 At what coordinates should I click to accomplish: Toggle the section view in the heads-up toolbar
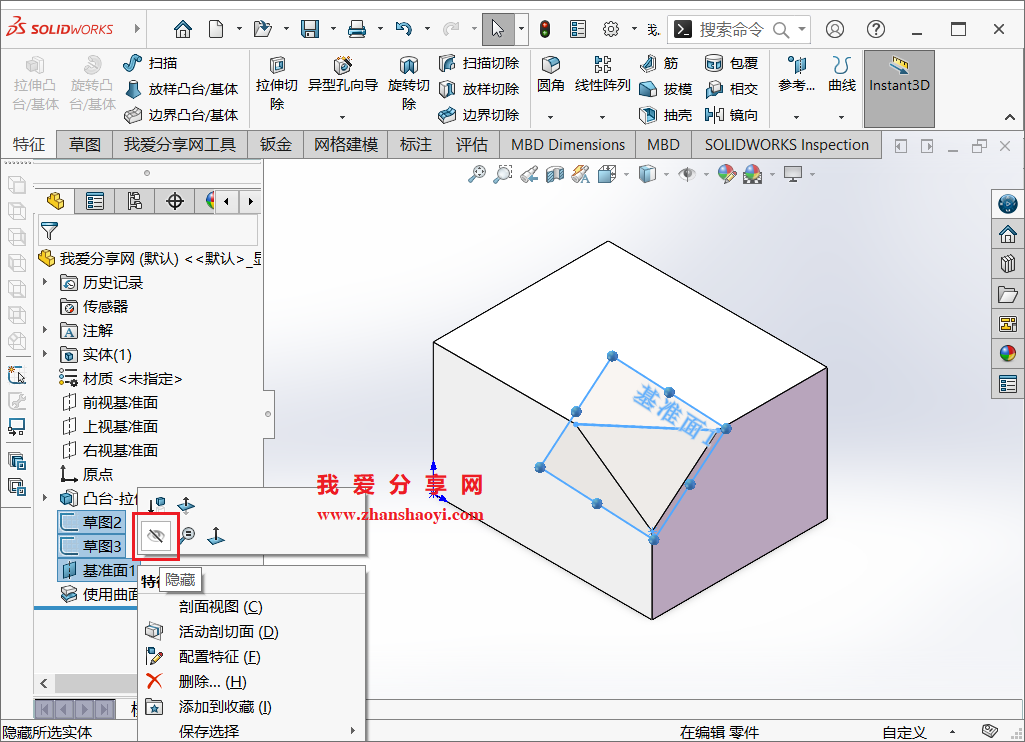tap(555, 173)
